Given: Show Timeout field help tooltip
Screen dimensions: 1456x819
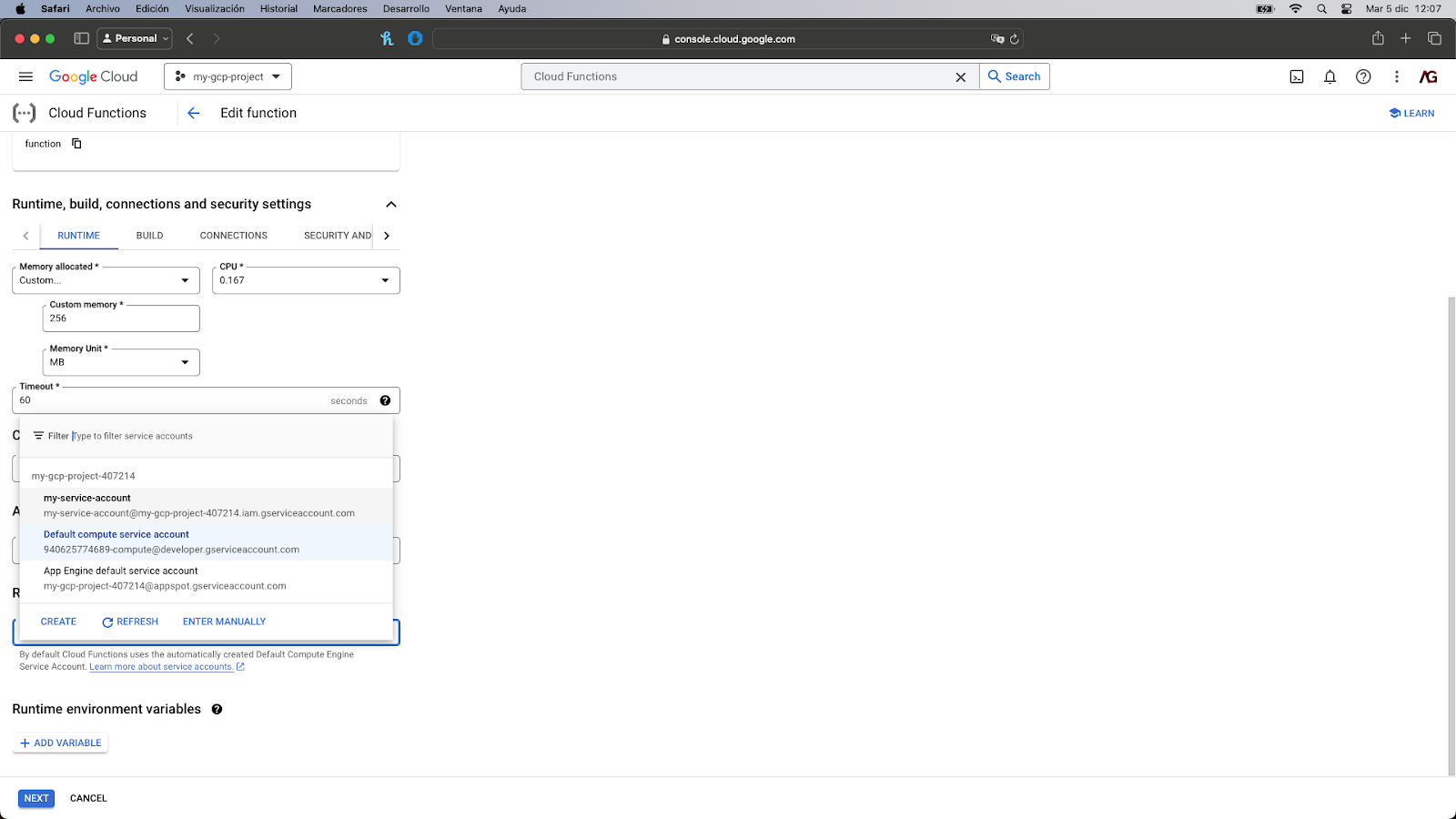Looking at the screenshot, I should (x=385, y=400).
